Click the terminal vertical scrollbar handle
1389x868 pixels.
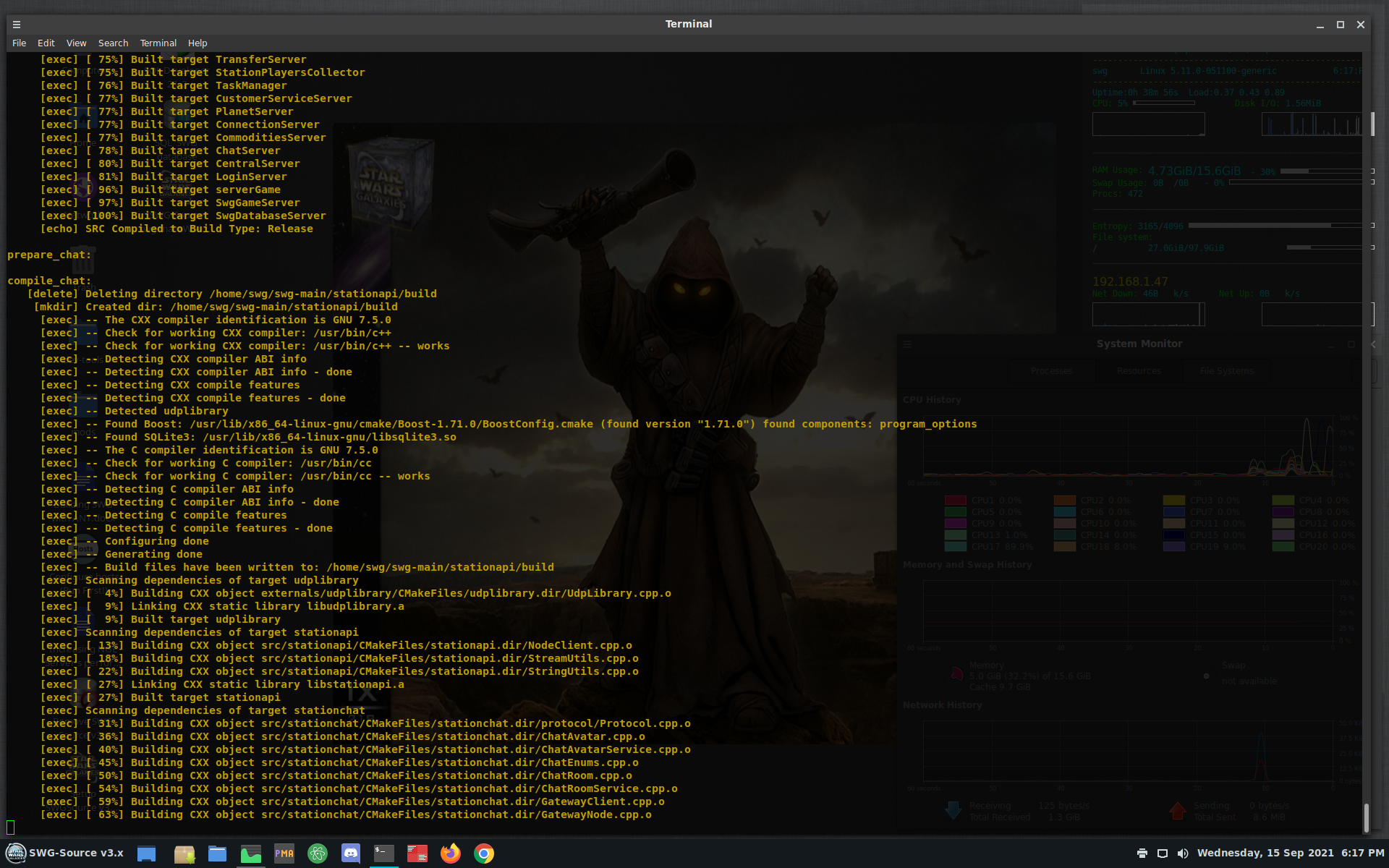[1366, 817]
